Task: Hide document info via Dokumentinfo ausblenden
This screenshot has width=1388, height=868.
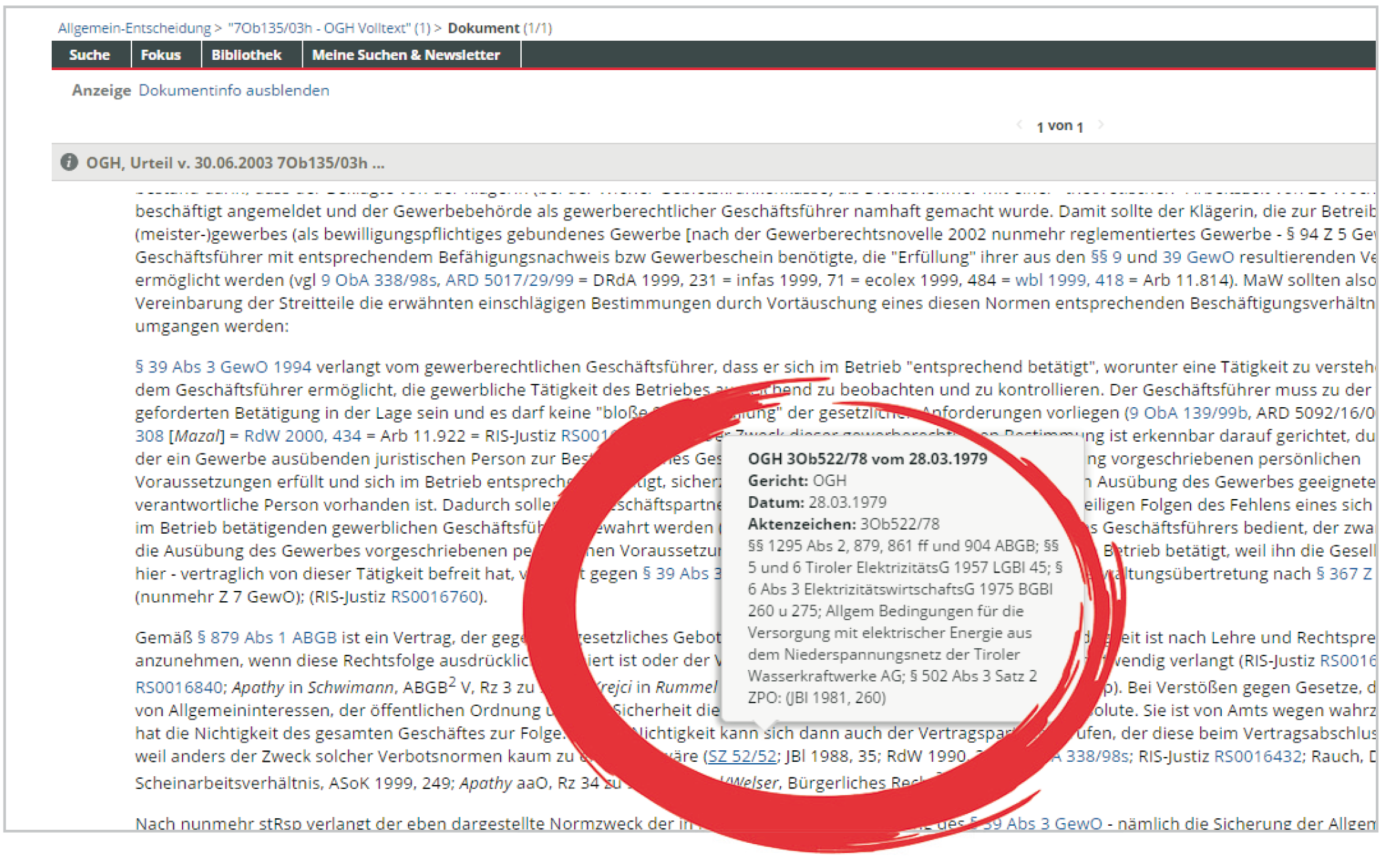Action: pyautogui.click(x=234, y=91)
